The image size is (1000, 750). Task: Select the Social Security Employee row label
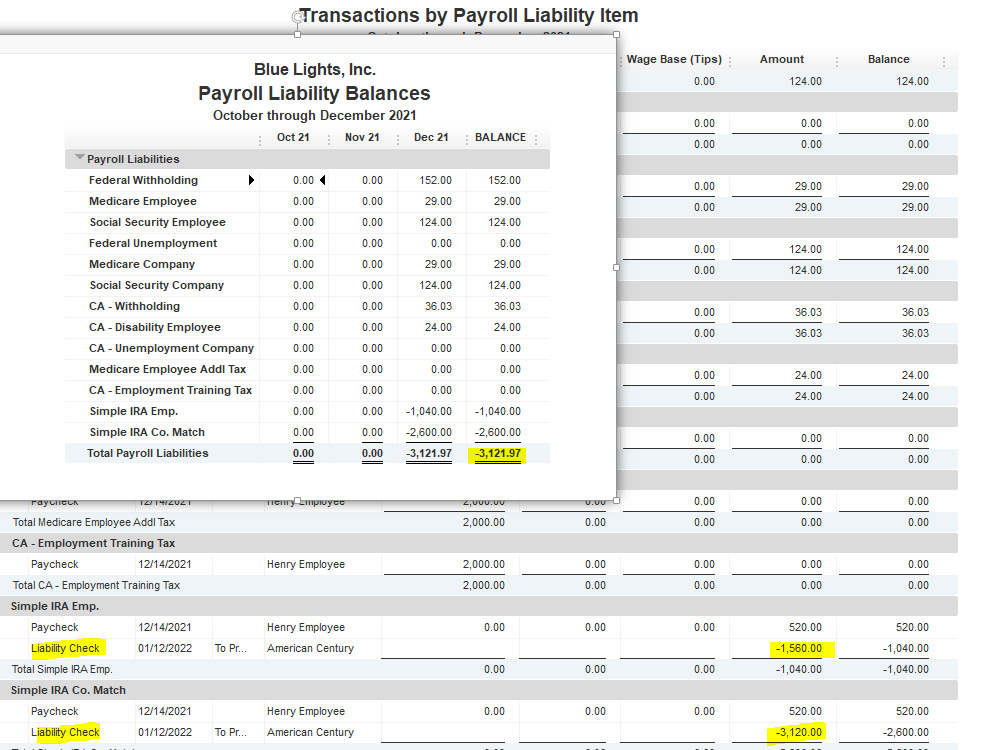coord(158,222)
